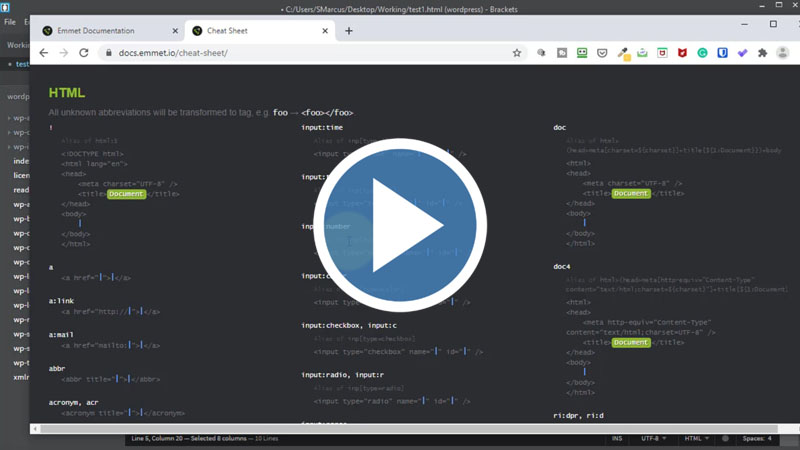The width and height of the screenshot is (800, 450).
Task: Open the UTF-8 encoding dropdown in status bar
Action: 654,438
